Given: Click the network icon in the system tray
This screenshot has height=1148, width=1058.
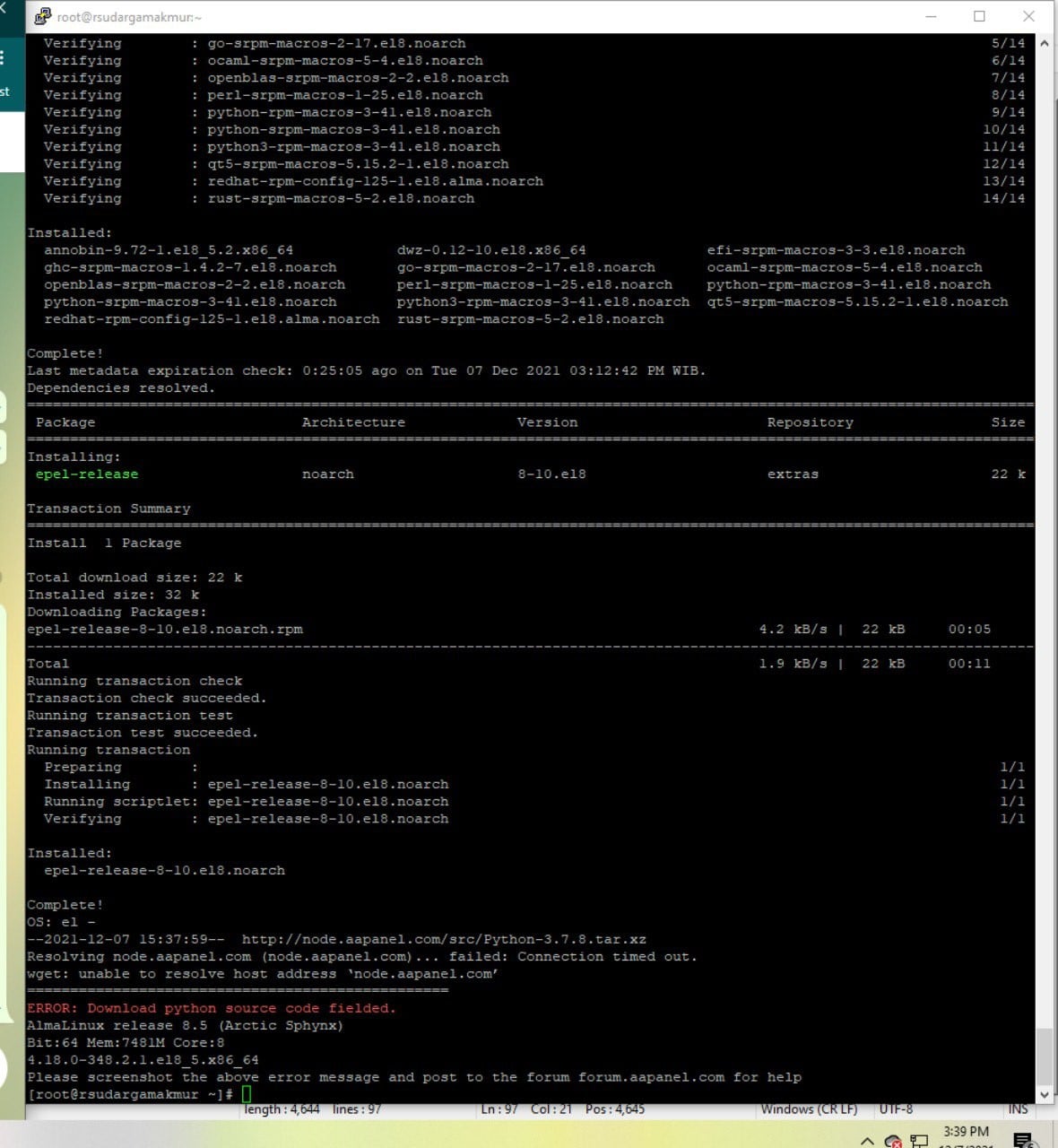Looking at the screenshot, I should click(919, 1141).
